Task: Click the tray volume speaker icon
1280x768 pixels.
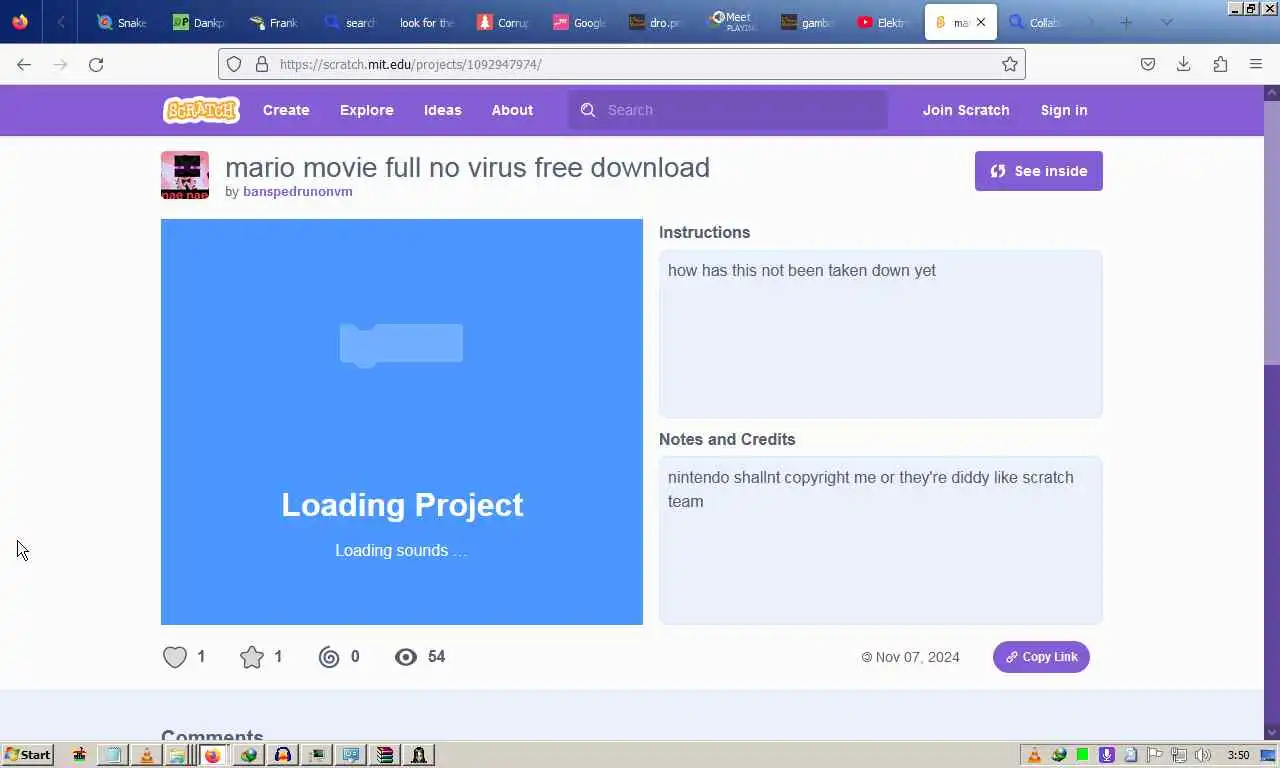Action: click(x=1203, y=755)
